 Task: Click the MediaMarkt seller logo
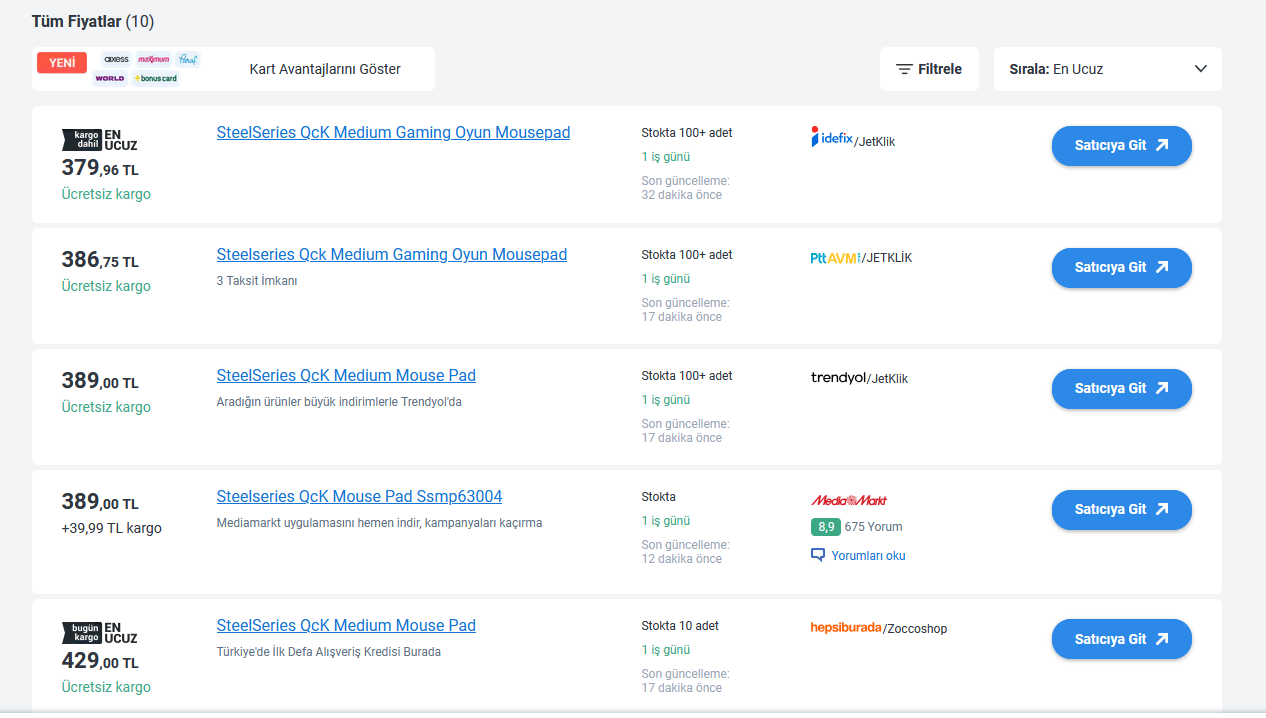849,500
